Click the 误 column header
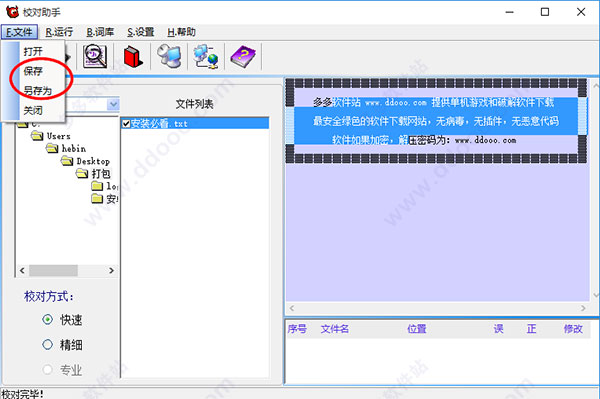 pyautogui.click(x=499, y=329)
